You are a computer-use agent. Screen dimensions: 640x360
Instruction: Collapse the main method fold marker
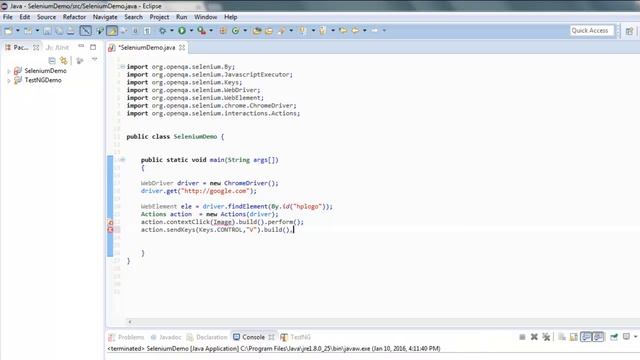pos(122,160)
